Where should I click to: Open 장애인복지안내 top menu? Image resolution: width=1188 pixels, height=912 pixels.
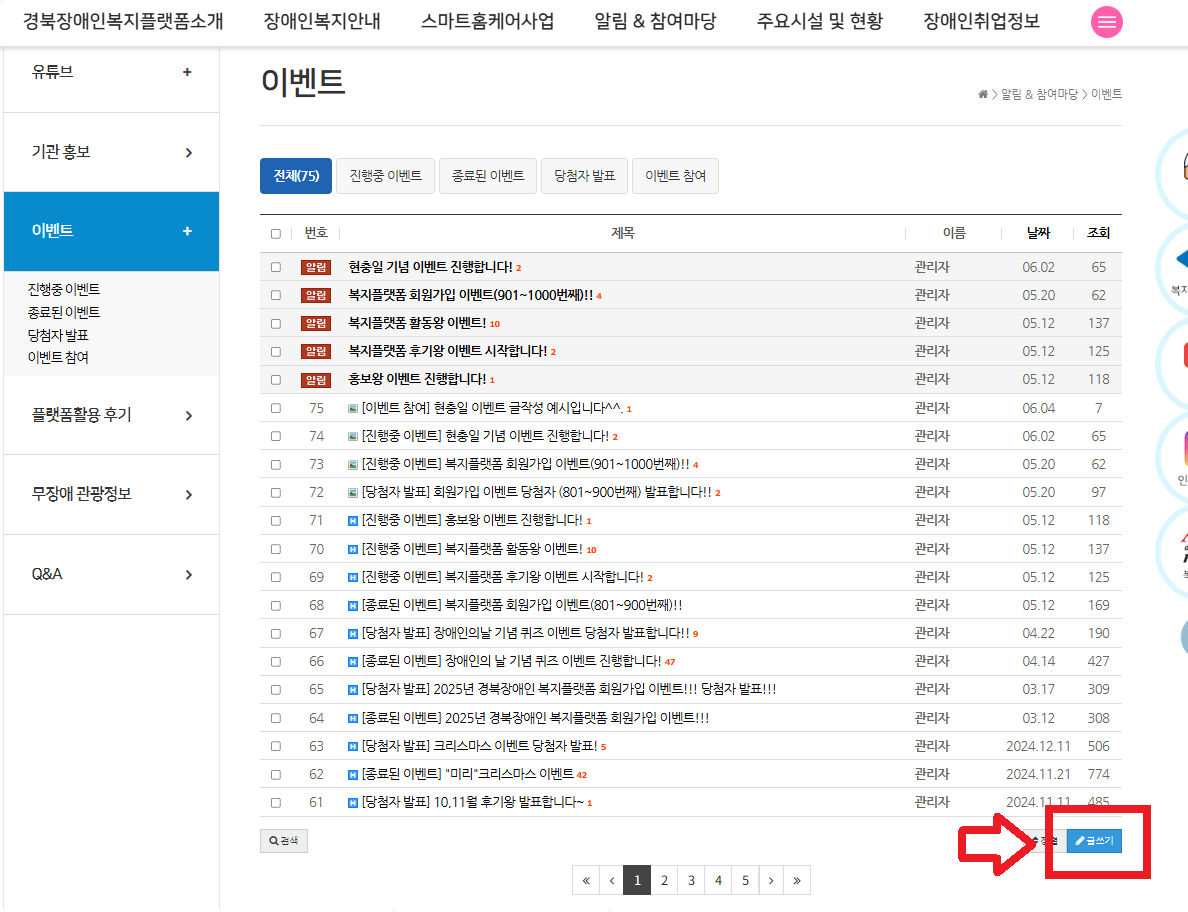322,21
